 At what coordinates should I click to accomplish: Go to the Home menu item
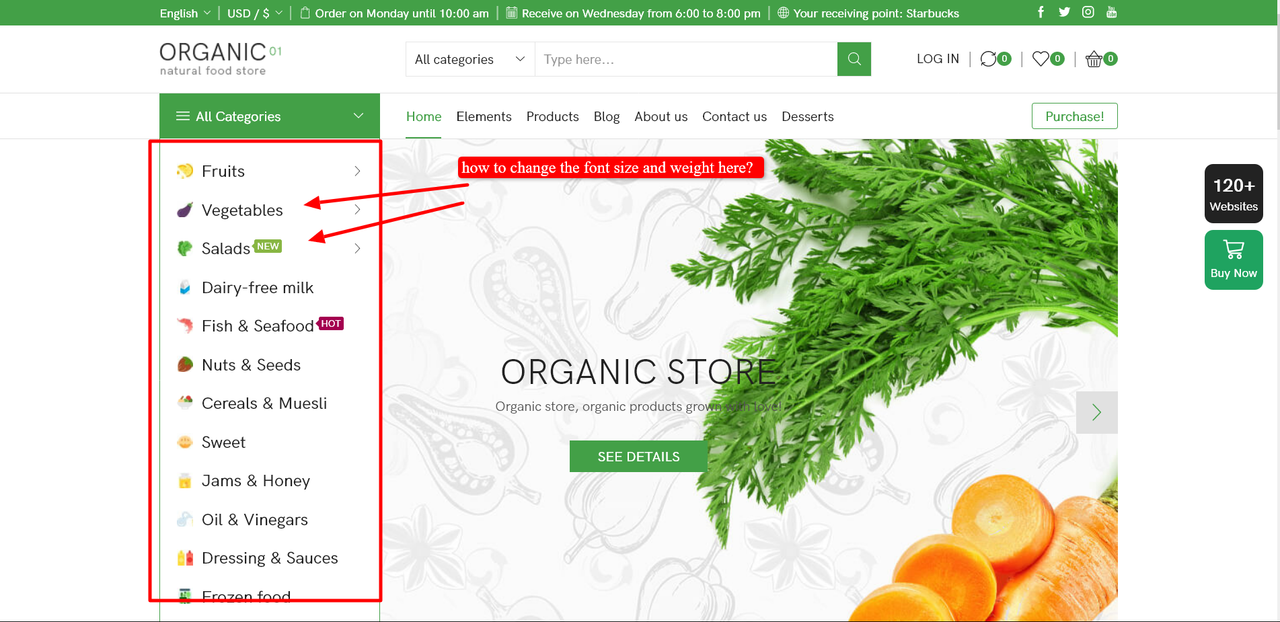click(x=424, y=116)
